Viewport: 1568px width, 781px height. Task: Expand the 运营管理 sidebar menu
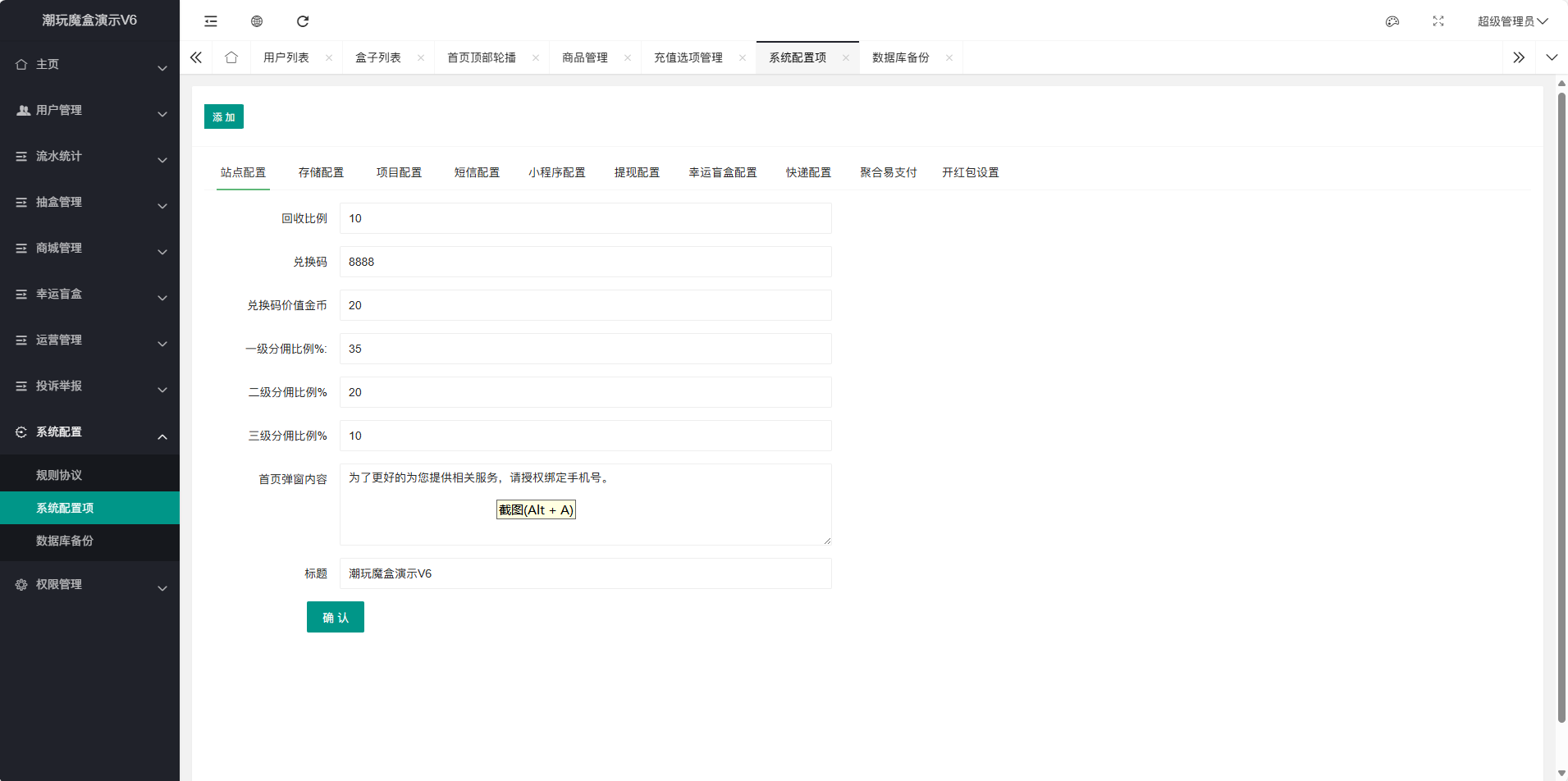[89, 340]
